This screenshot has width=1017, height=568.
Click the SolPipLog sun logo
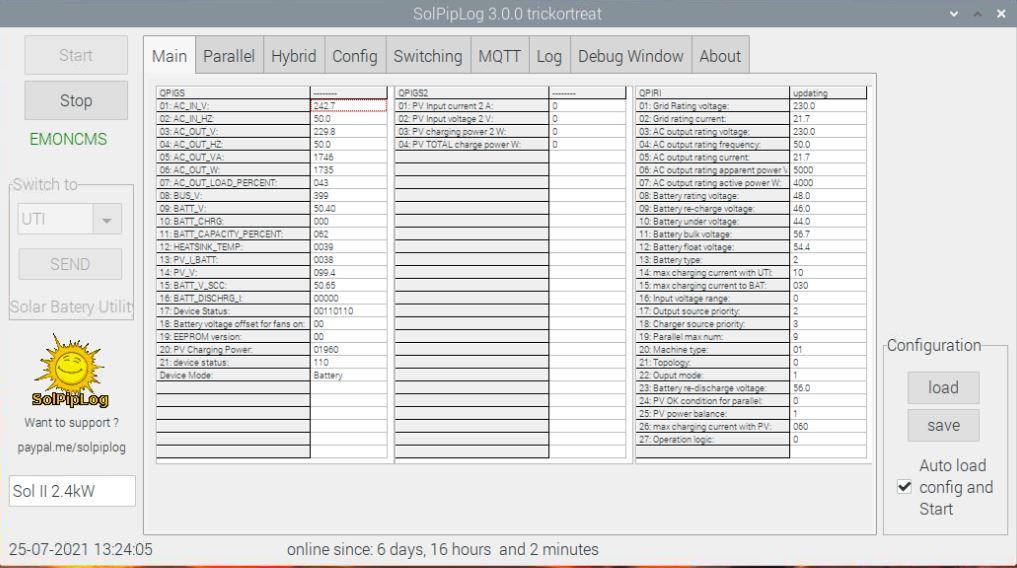[x=71, y=371]
